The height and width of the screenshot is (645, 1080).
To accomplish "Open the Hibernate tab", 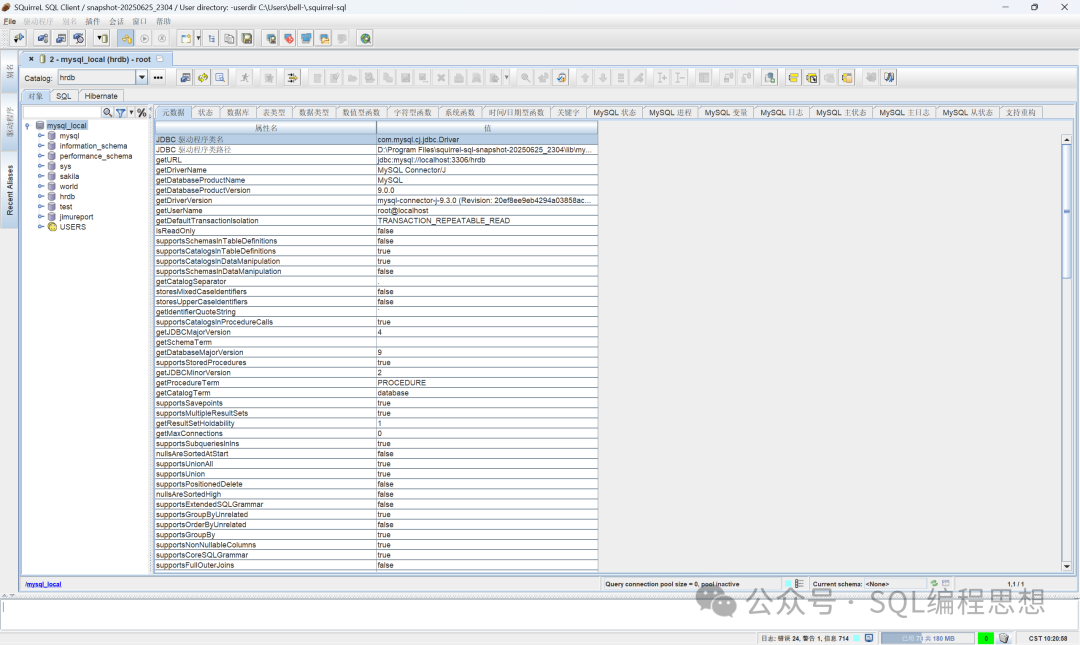I will pos(101,96).
